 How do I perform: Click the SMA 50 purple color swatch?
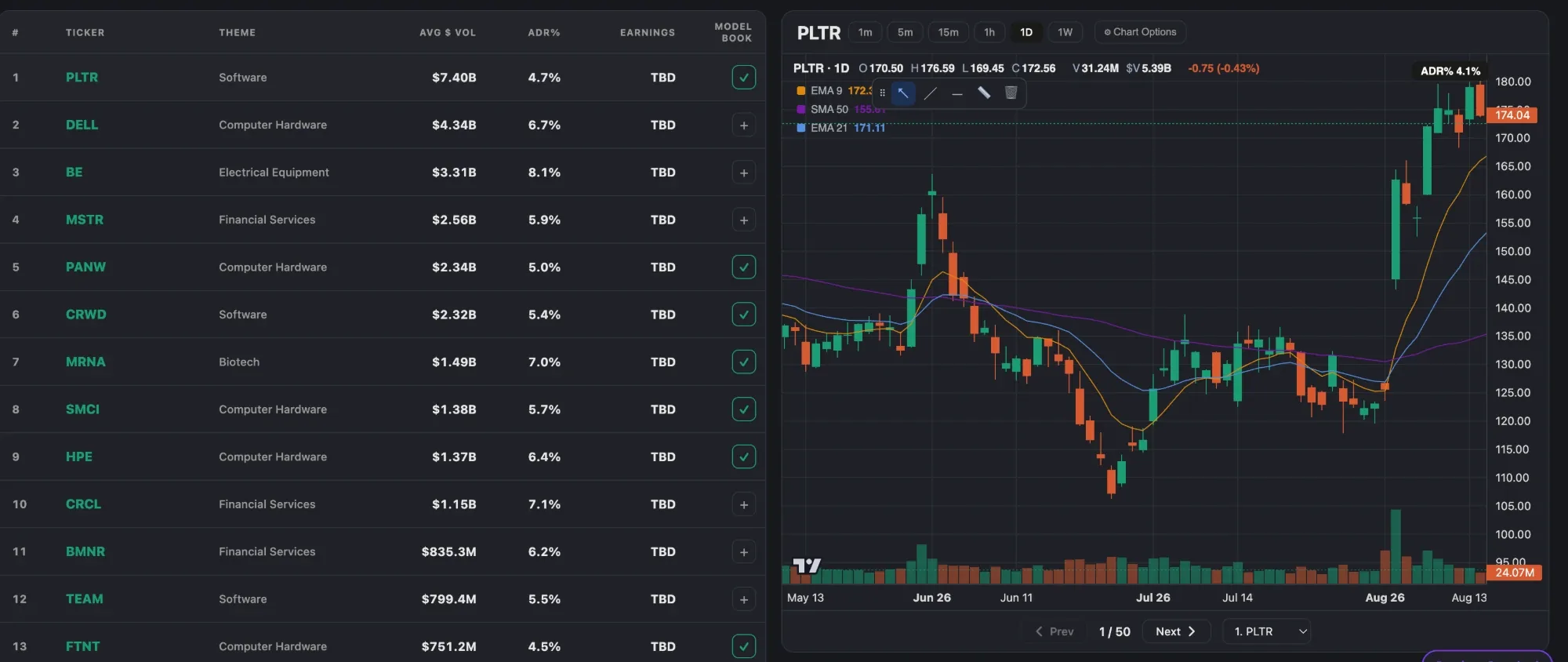tap(801, 110)
